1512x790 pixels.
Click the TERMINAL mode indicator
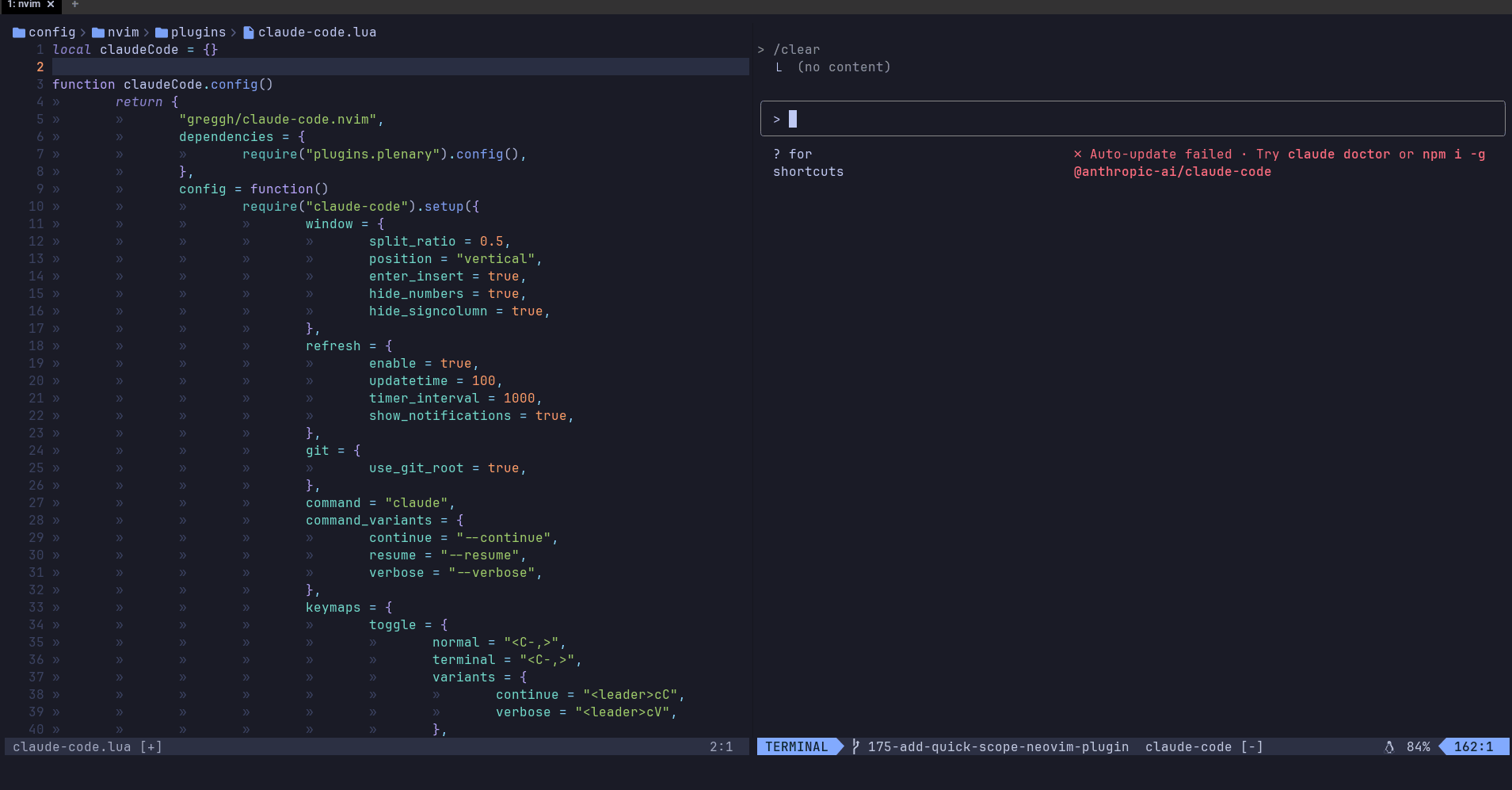pyautogui.click(x=797, y=746)
